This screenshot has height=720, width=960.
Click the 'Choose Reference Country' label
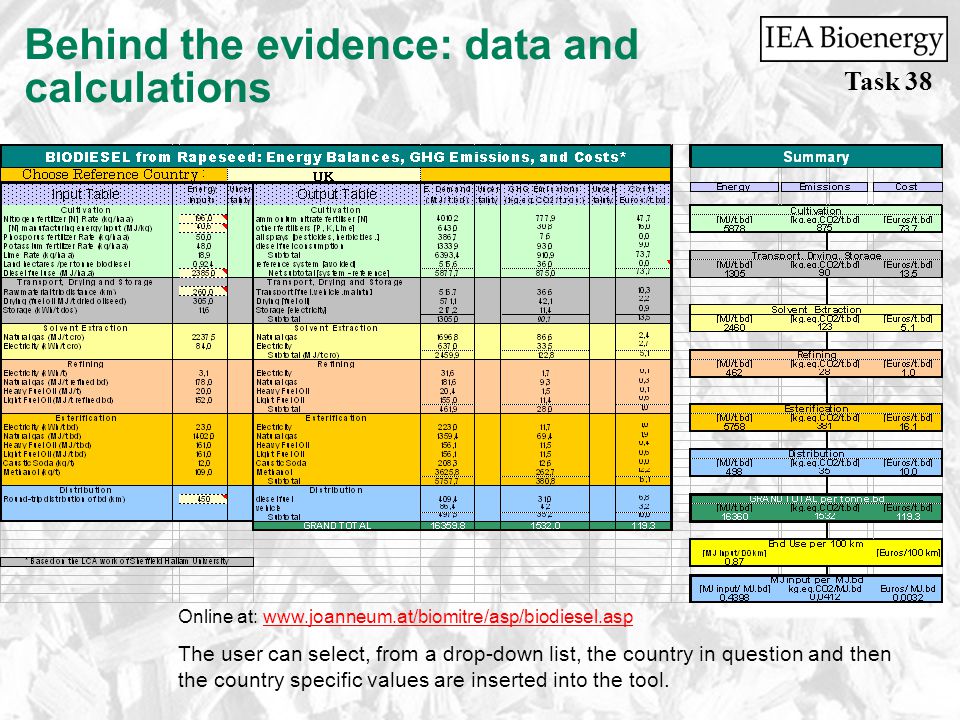tap(113, 174)
